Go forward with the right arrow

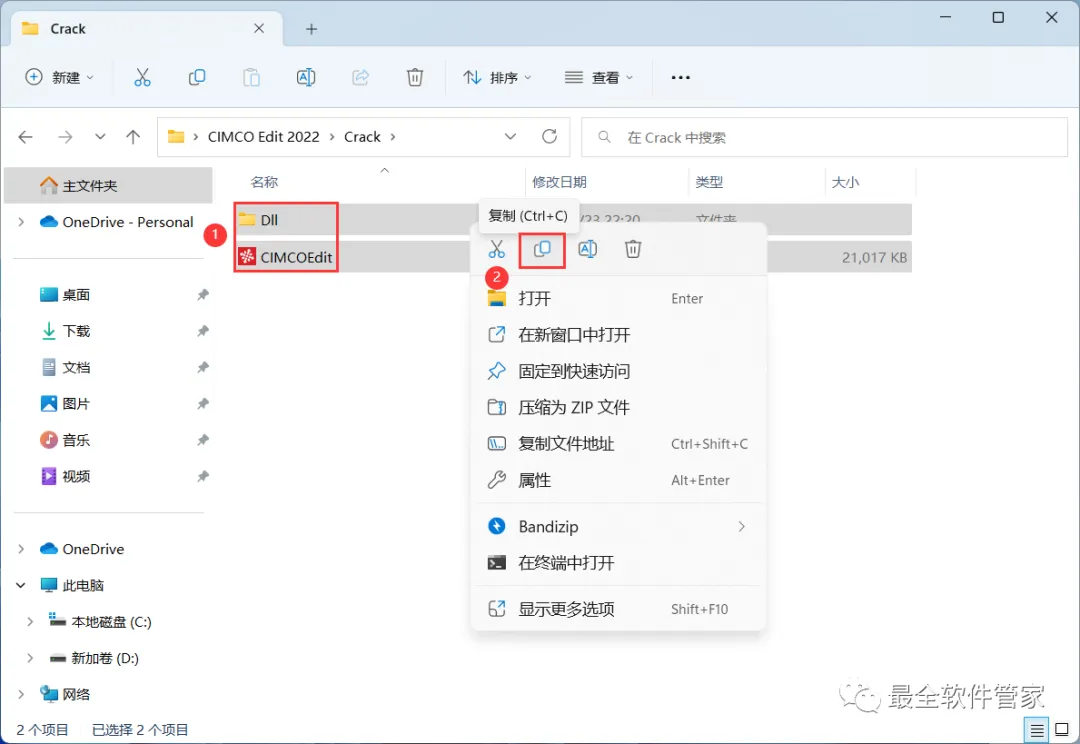(x=65, y=137)
